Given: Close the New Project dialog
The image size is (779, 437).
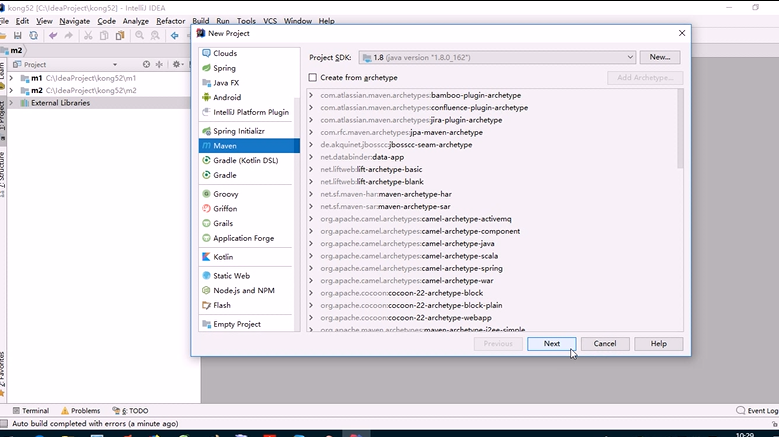Looking at the screenshot, I should click(682, 33).
